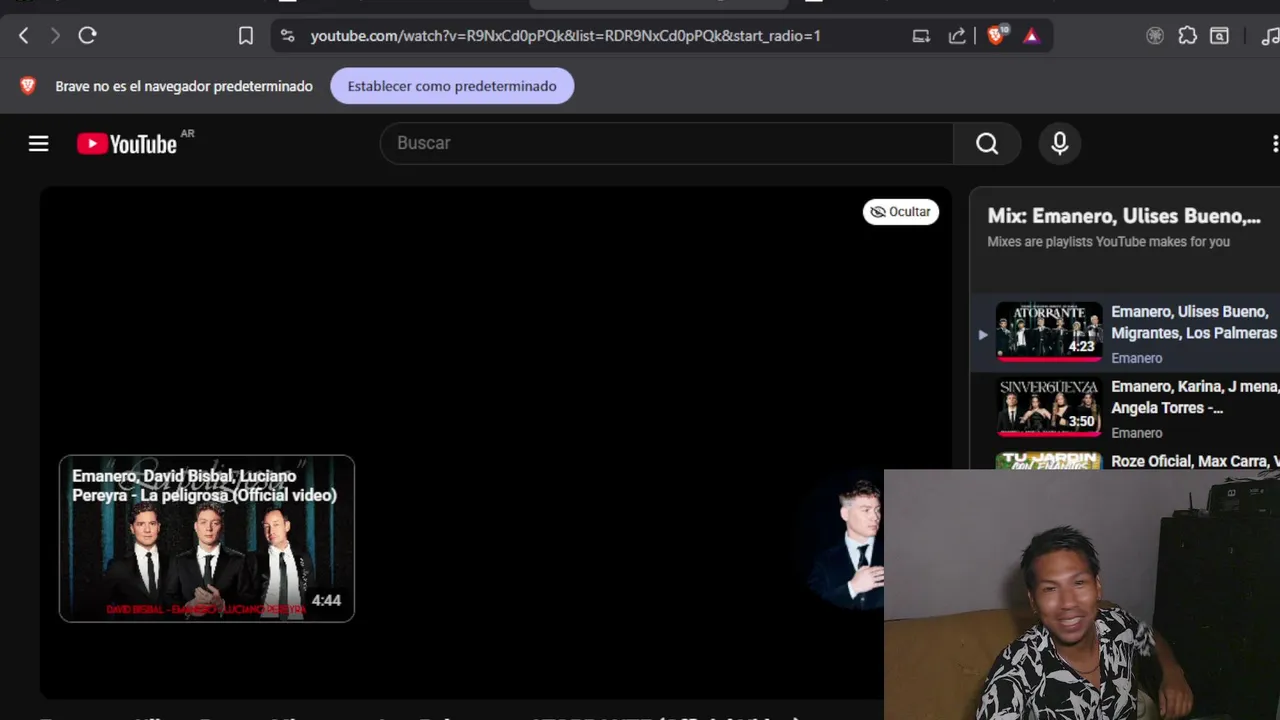The height and width of the screenshot is (720, 1280).
Task: Open the SINVERGUENZA thumbnail in the mix
Action: [1049, 406]
